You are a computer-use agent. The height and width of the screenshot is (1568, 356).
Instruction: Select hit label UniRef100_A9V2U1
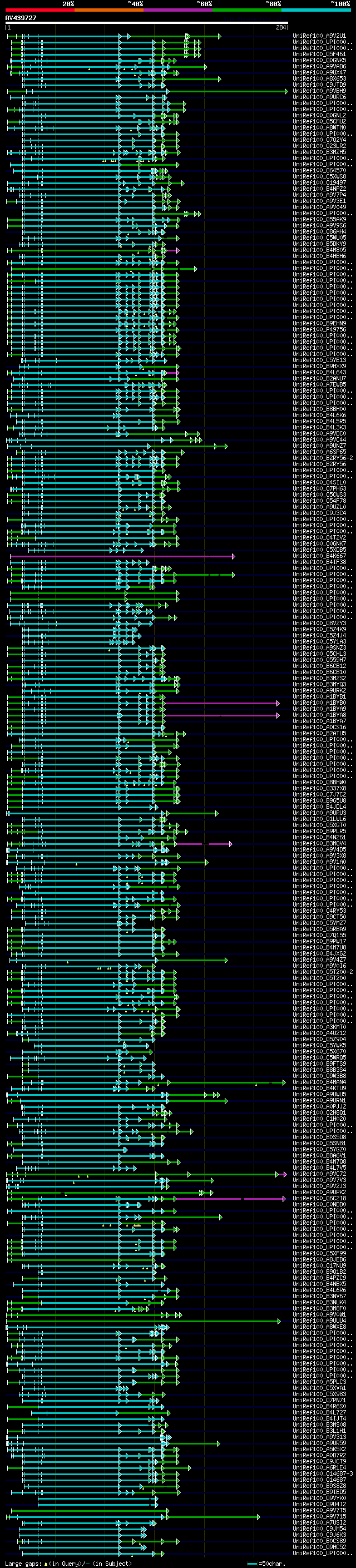319,36
